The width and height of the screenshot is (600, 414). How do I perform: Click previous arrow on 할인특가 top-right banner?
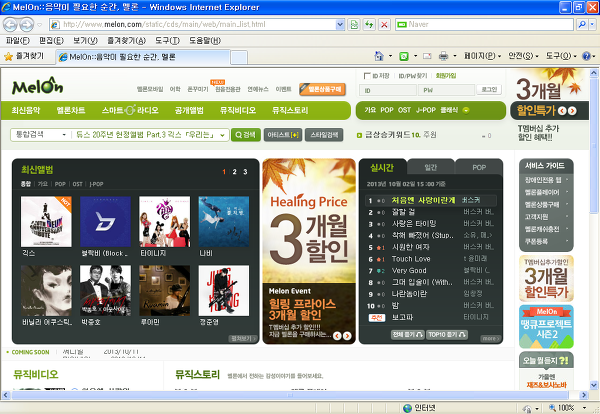[x=562, y=111]
